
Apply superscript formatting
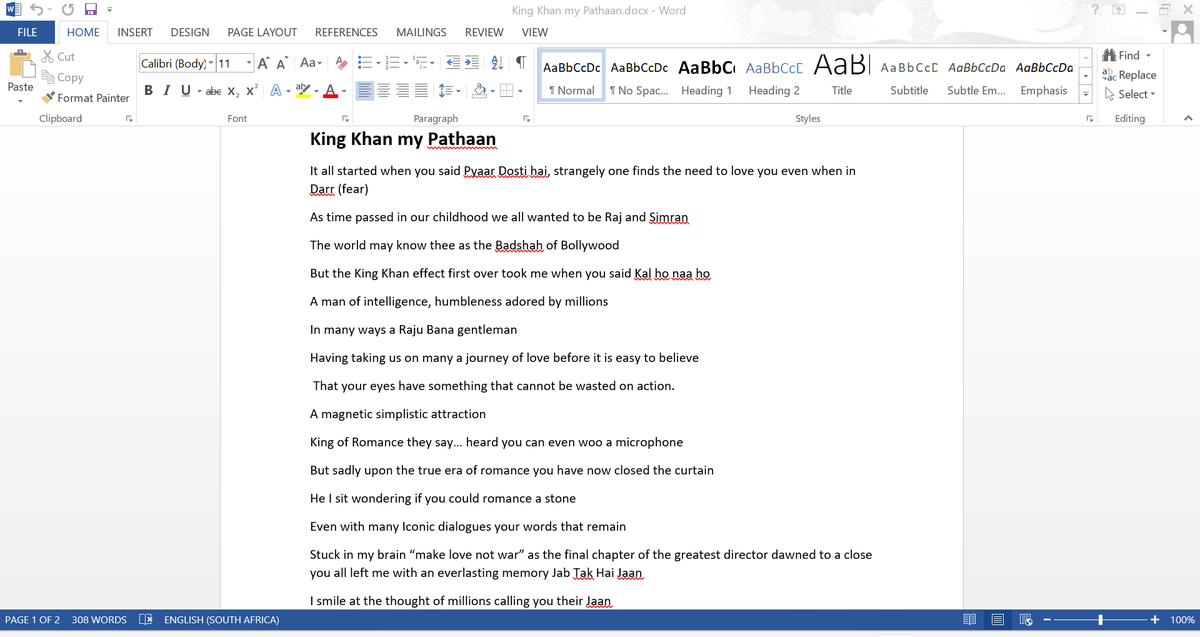pos(251,91)
